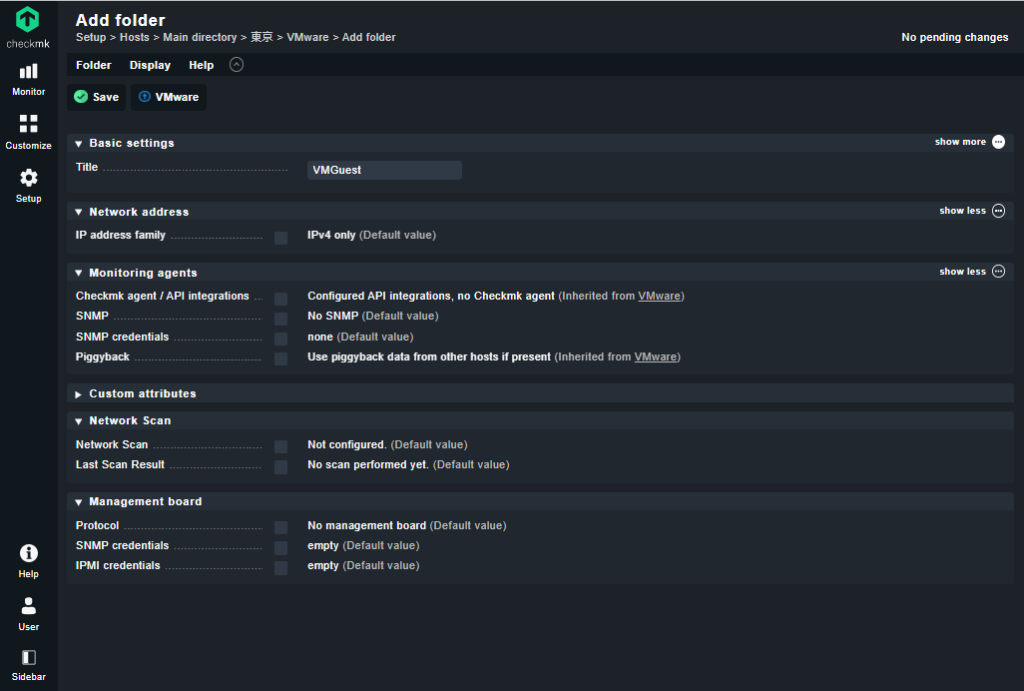Collapse the Monitoring agents section

coord(136,273)
